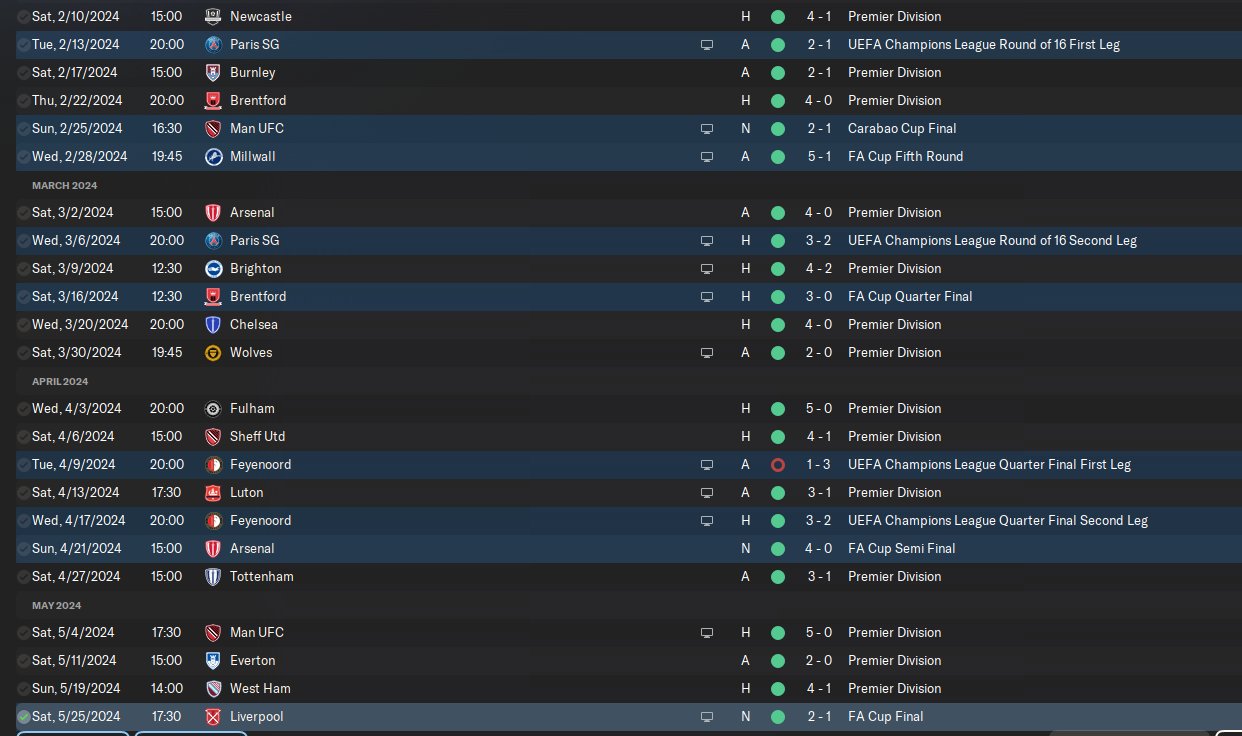Click the Everton club badge icon
The height and width of the screenshot is (736, 1242).
[213, 660]
